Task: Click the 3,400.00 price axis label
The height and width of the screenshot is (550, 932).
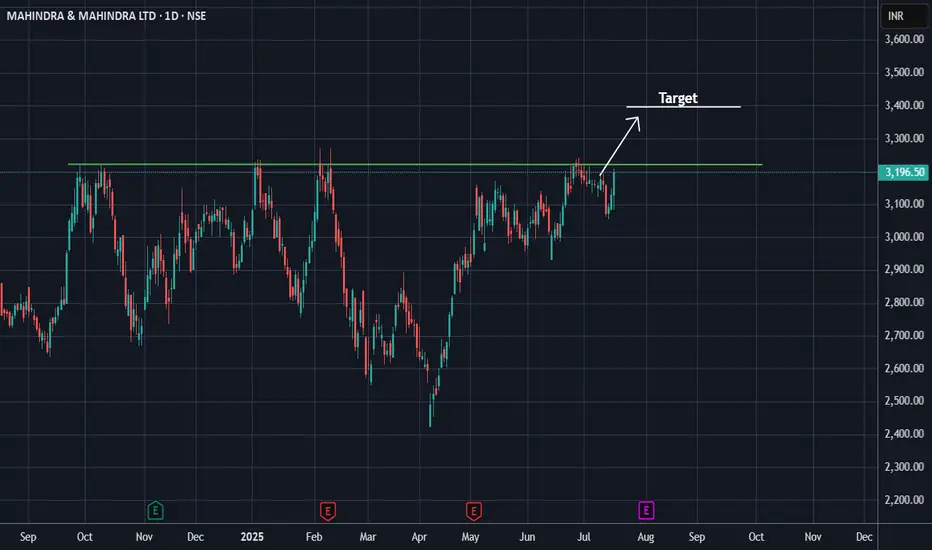Action: (904, 105)
